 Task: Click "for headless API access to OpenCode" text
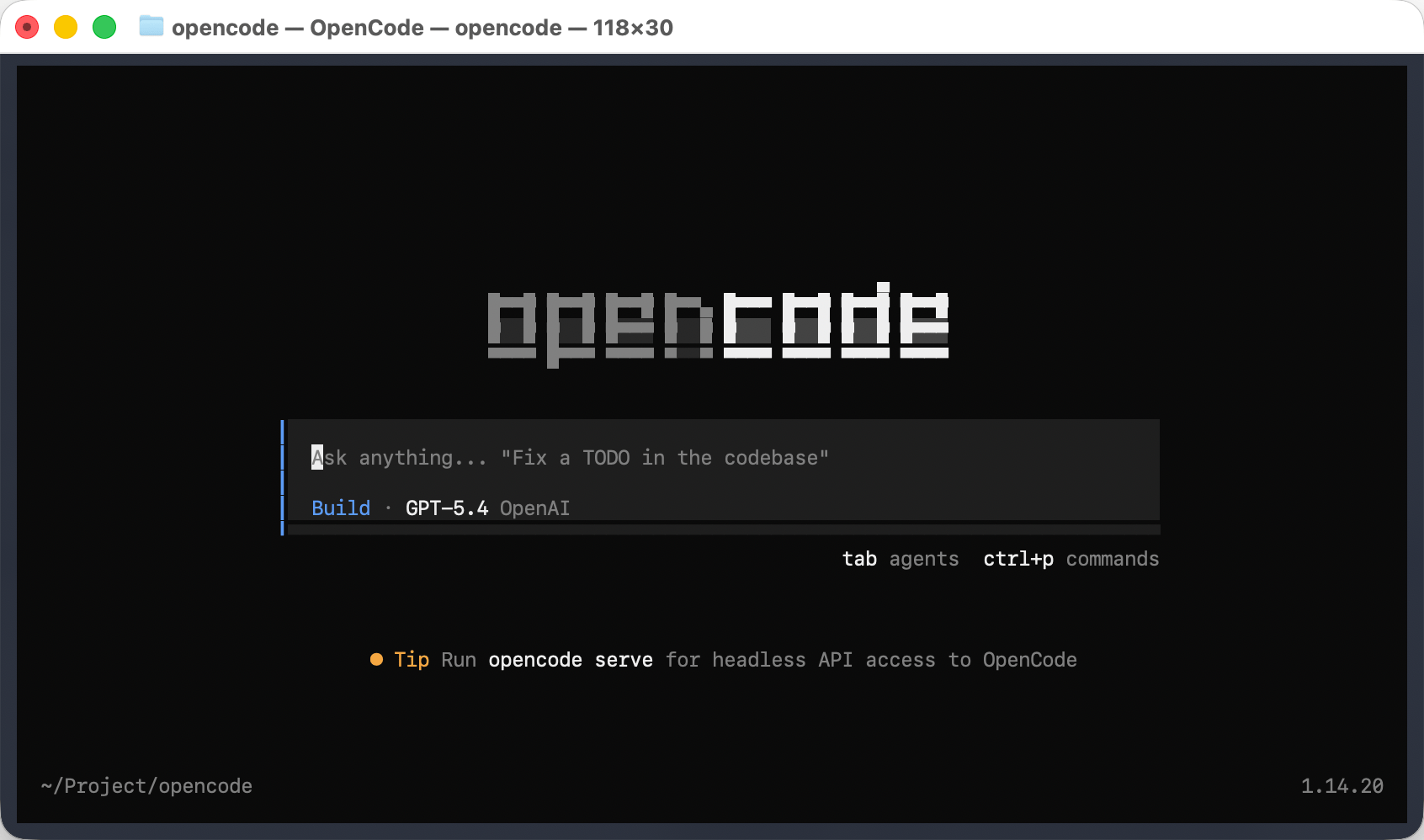point(871,660)
